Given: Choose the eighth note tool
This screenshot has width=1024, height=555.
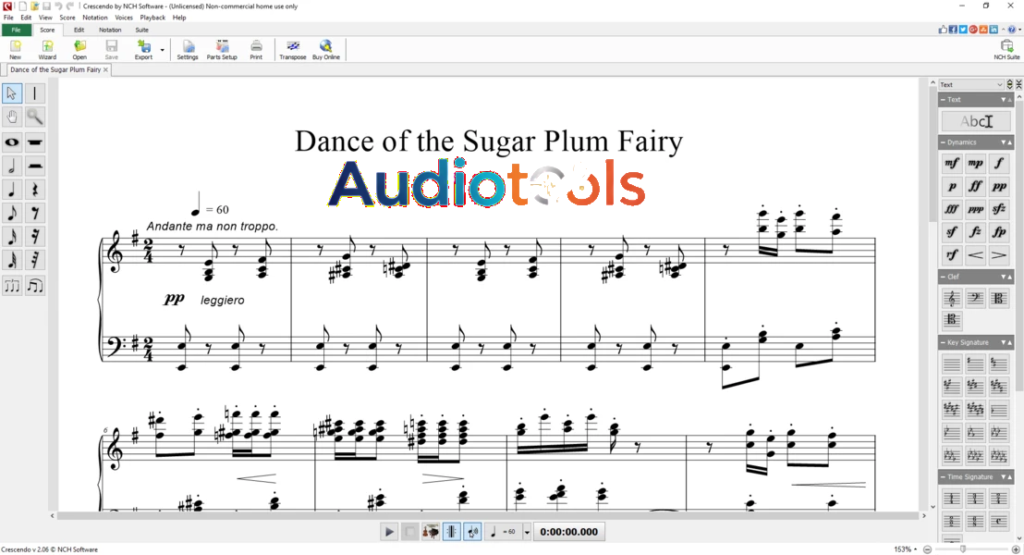Looking at the screenshot, I should (x=12, y=213).
